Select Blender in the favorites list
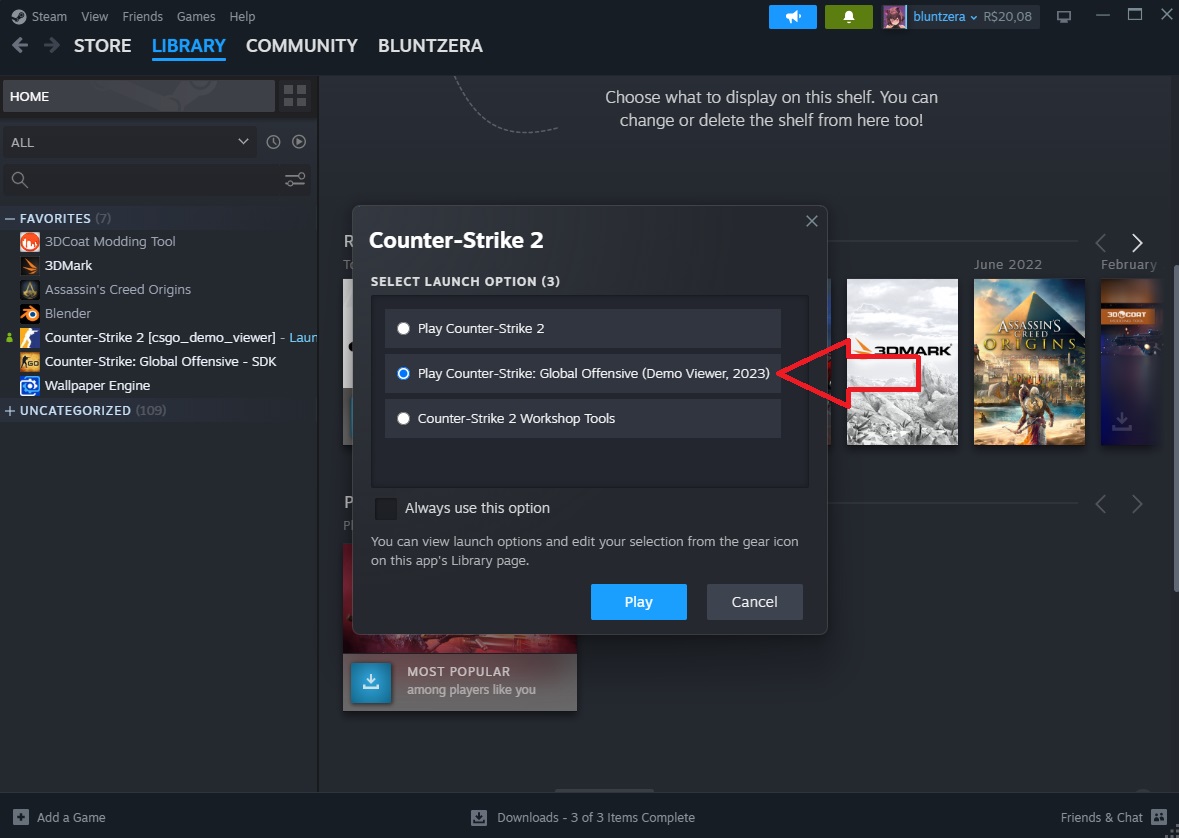This screenshot has width=1179, height=838. 68,314
